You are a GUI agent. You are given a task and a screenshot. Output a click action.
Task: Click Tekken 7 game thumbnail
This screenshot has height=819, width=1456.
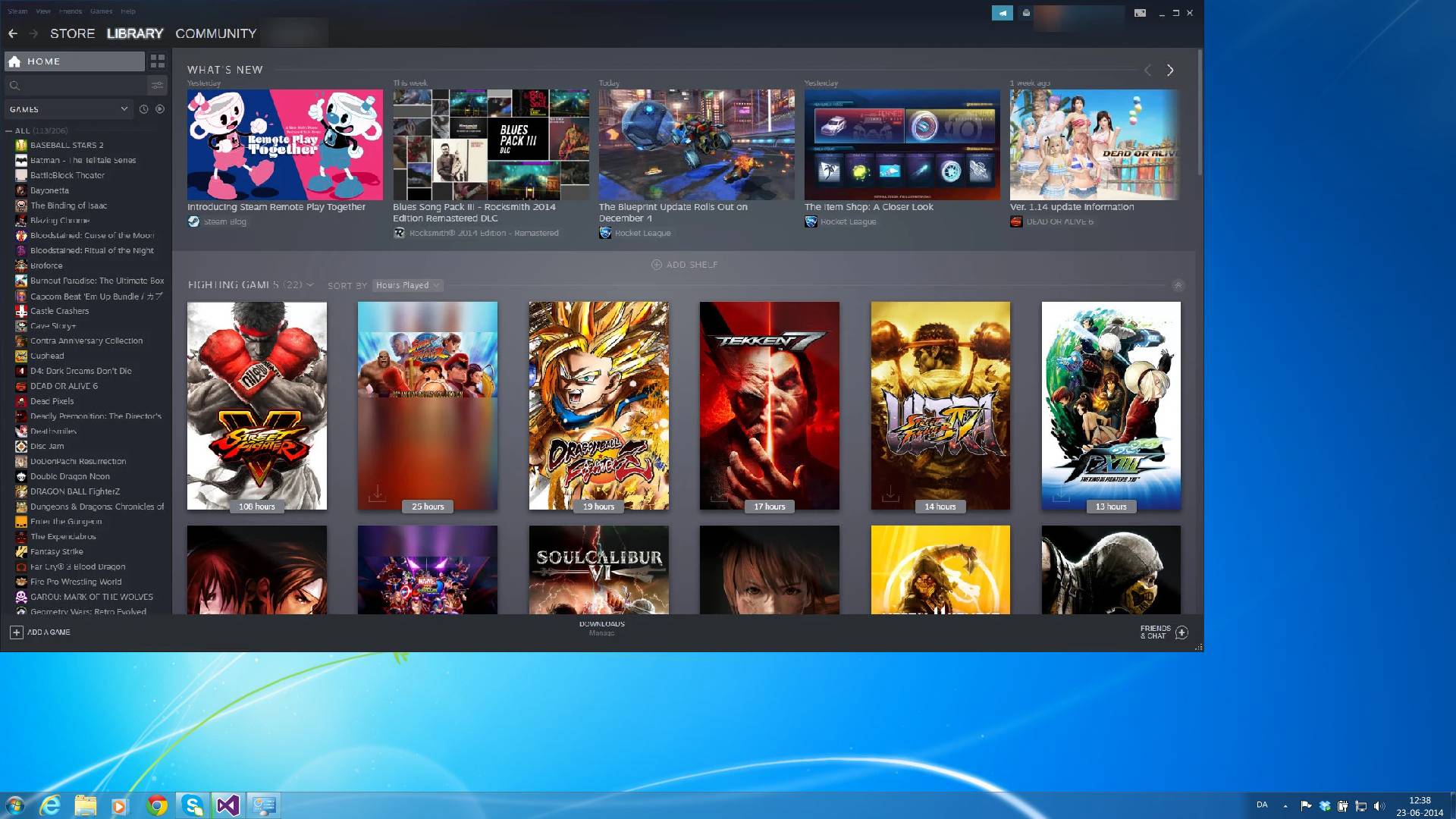pos(770,405)
